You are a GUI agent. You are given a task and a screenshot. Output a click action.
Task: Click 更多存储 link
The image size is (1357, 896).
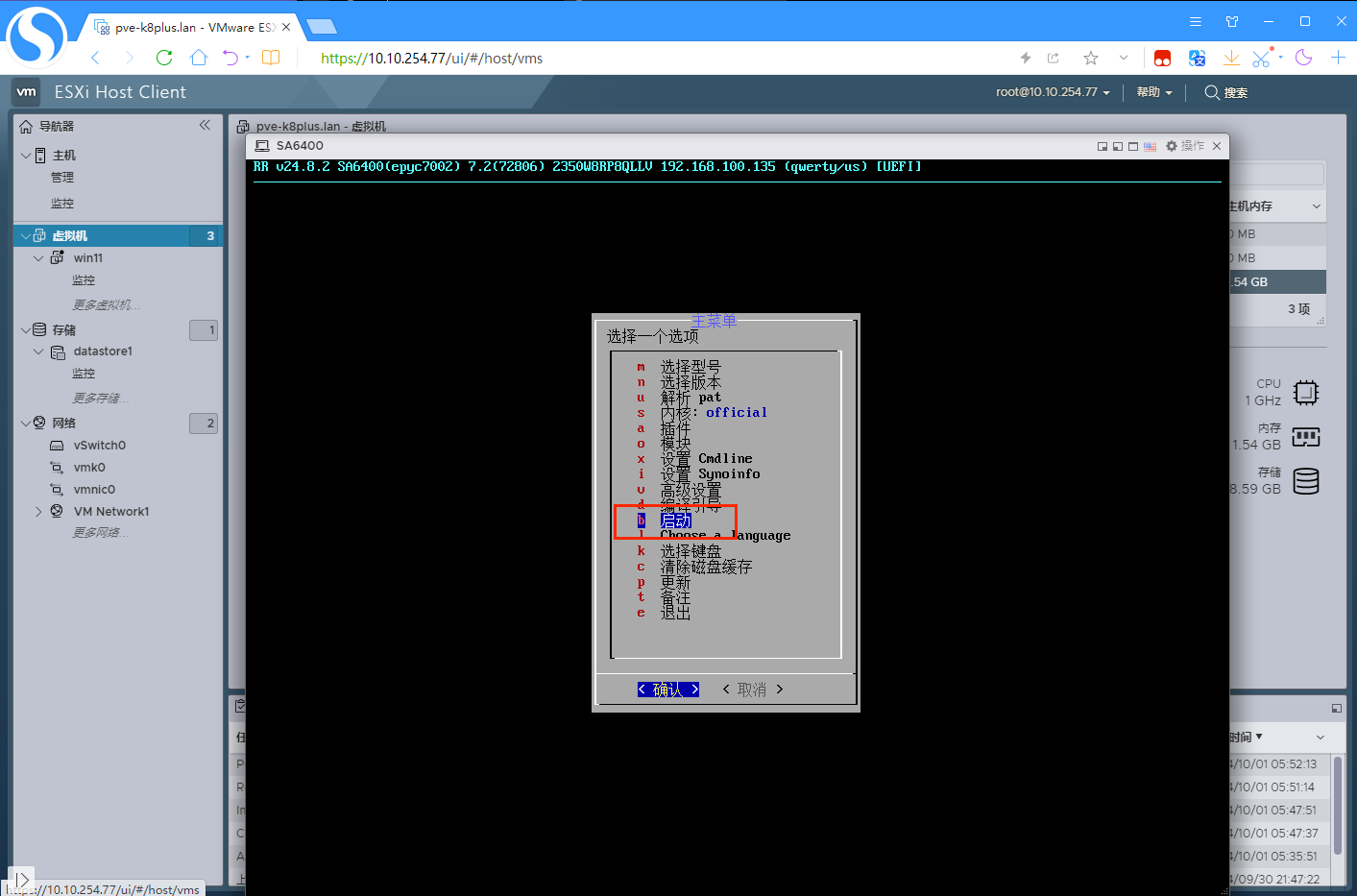tap(101, 399)
